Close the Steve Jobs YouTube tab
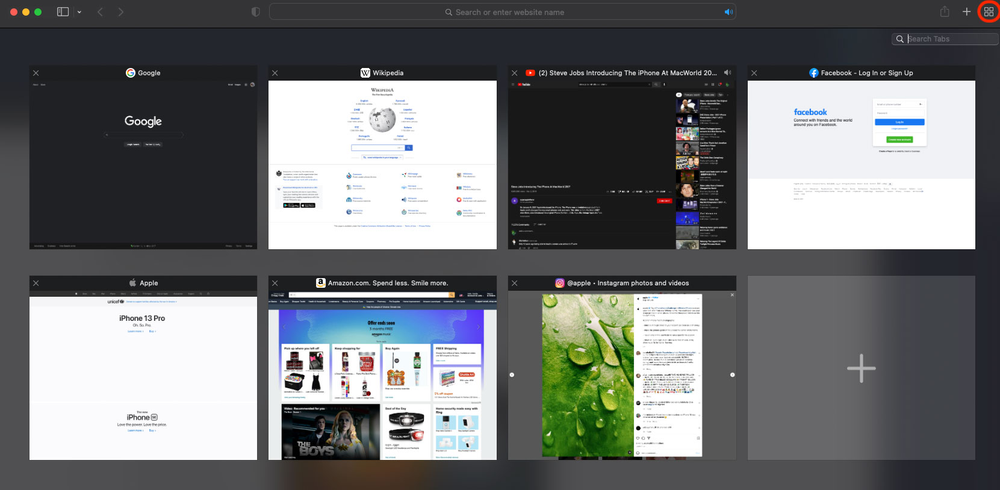1000x490 pixels. [x=514, y=73]
